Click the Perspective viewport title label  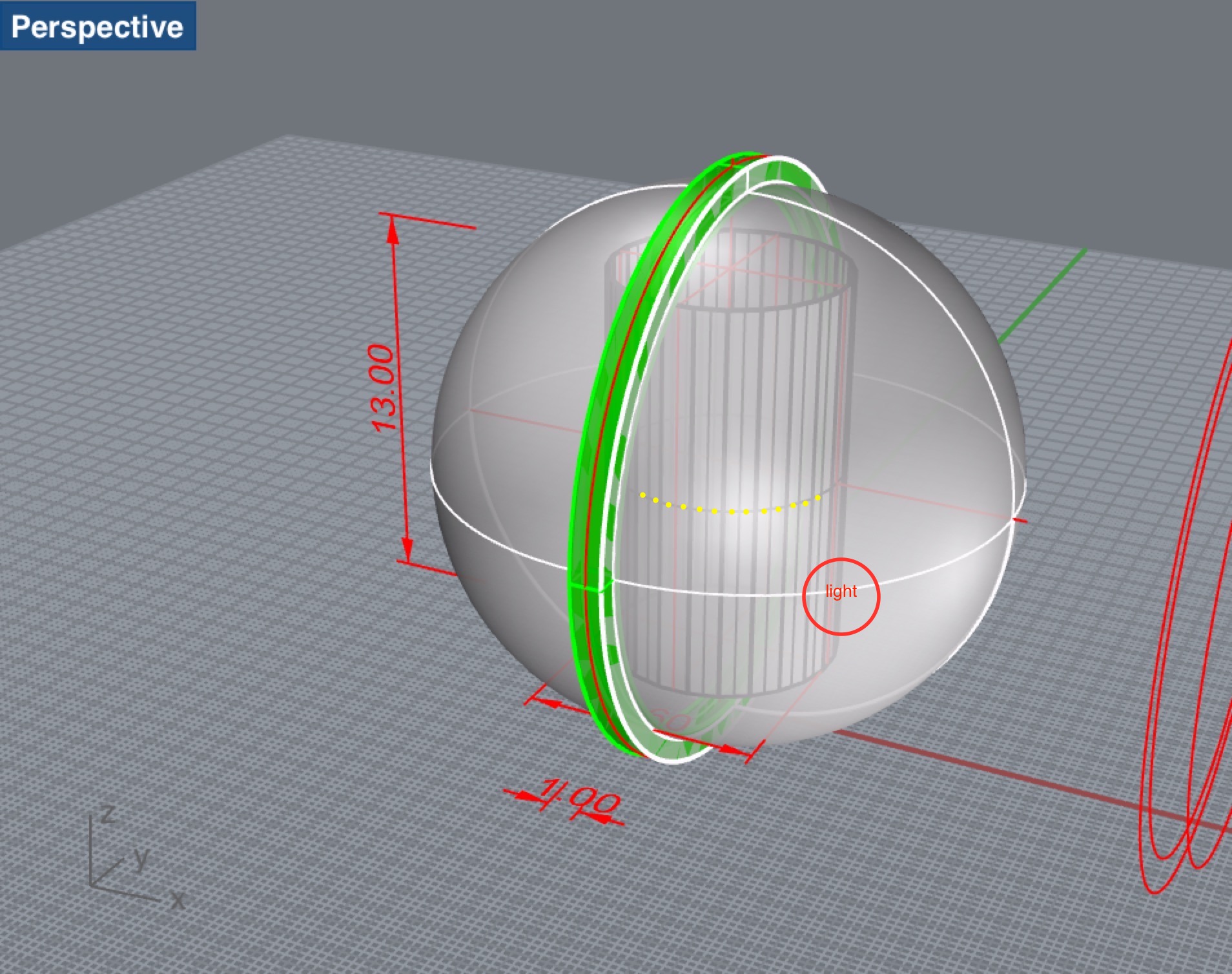[x=98, y=26]
